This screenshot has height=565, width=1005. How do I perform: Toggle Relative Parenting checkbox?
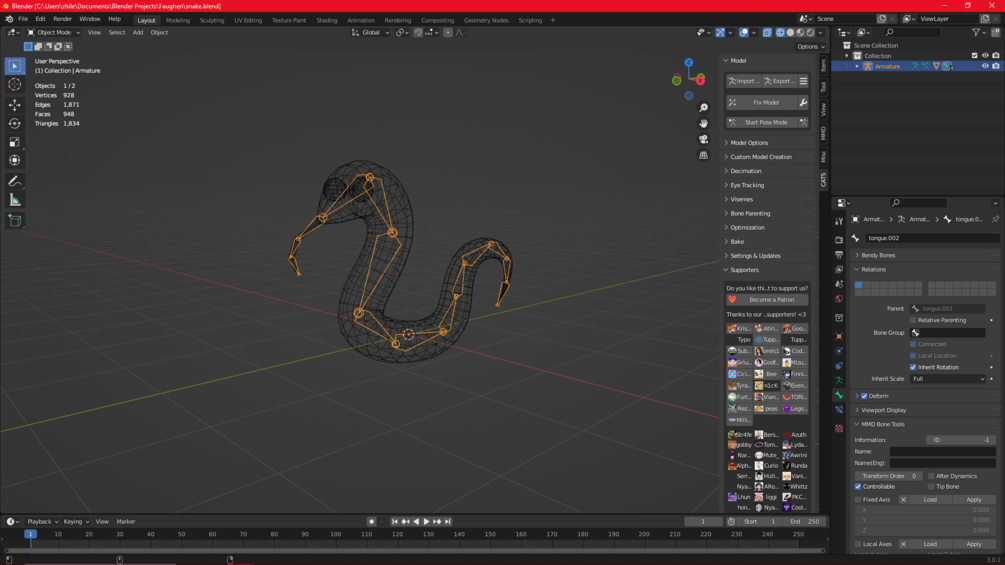tap(913, 320)
